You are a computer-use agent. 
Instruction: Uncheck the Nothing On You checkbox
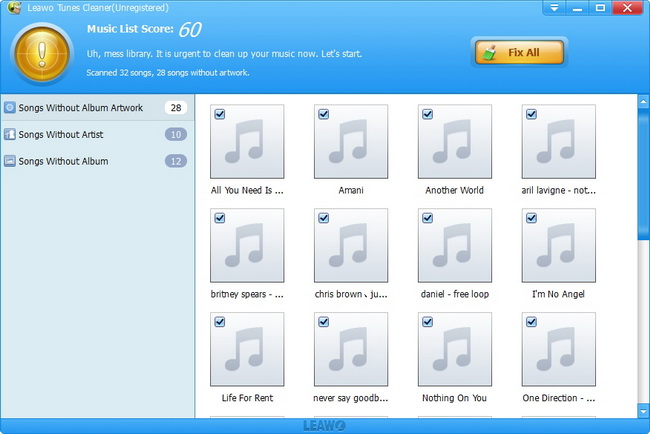(427, 322)
